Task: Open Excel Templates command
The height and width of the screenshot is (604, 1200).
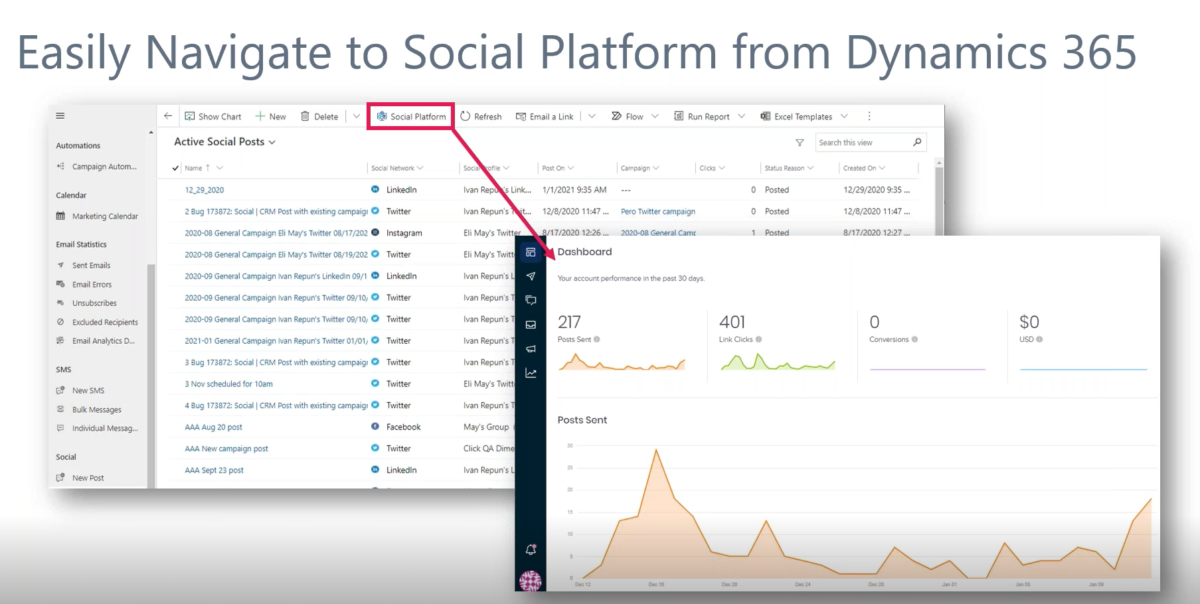Action: pos(797,116)
